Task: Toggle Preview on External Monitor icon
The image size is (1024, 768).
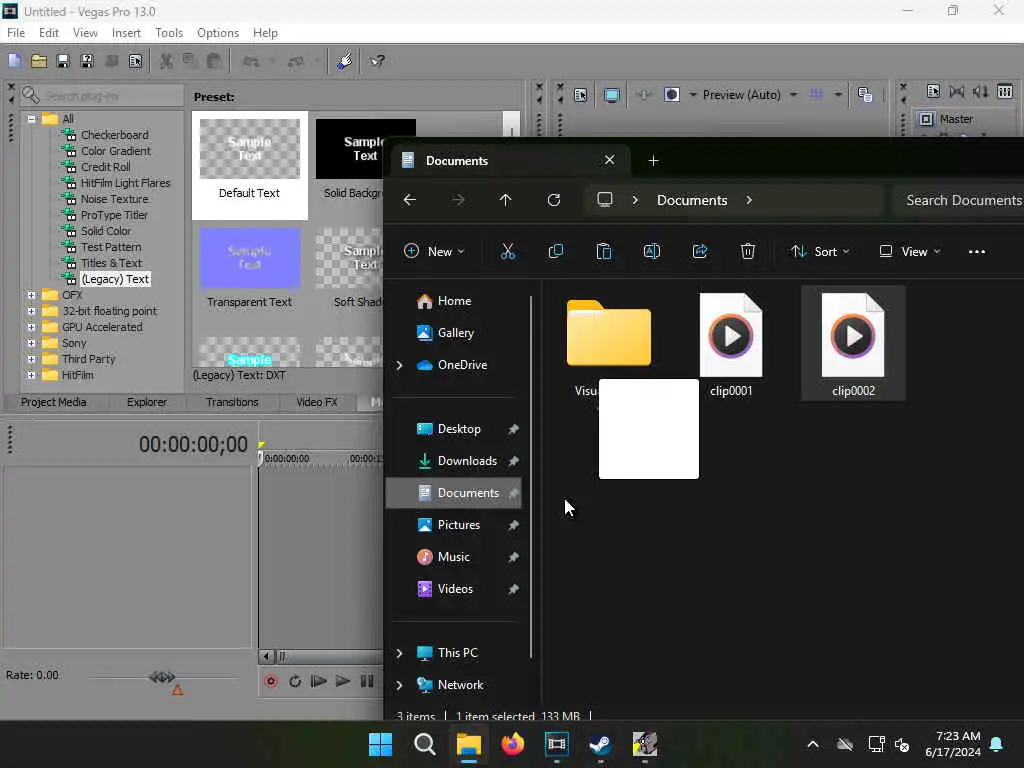Action: 612,95
